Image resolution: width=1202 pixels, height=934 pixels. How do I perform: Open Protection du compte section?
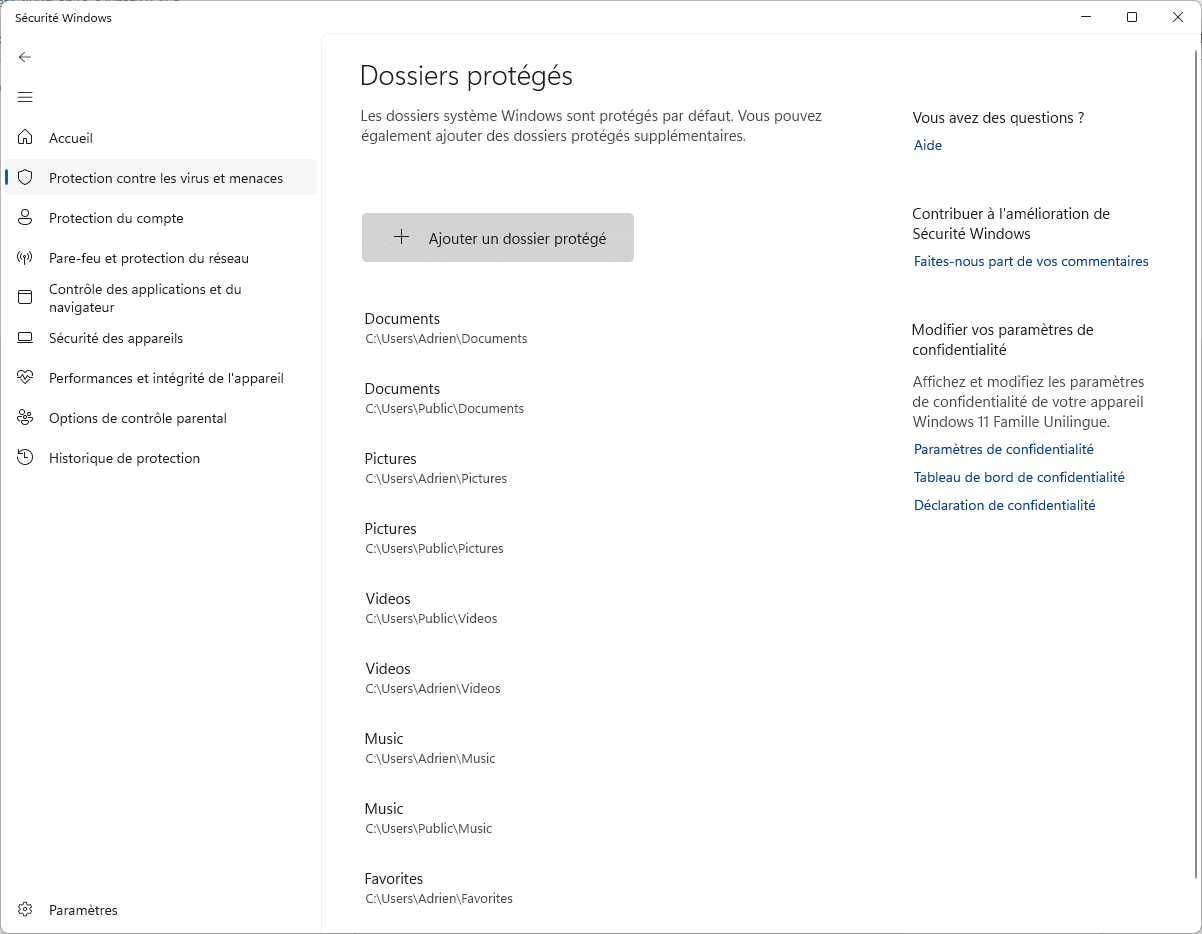coord(161,218)
